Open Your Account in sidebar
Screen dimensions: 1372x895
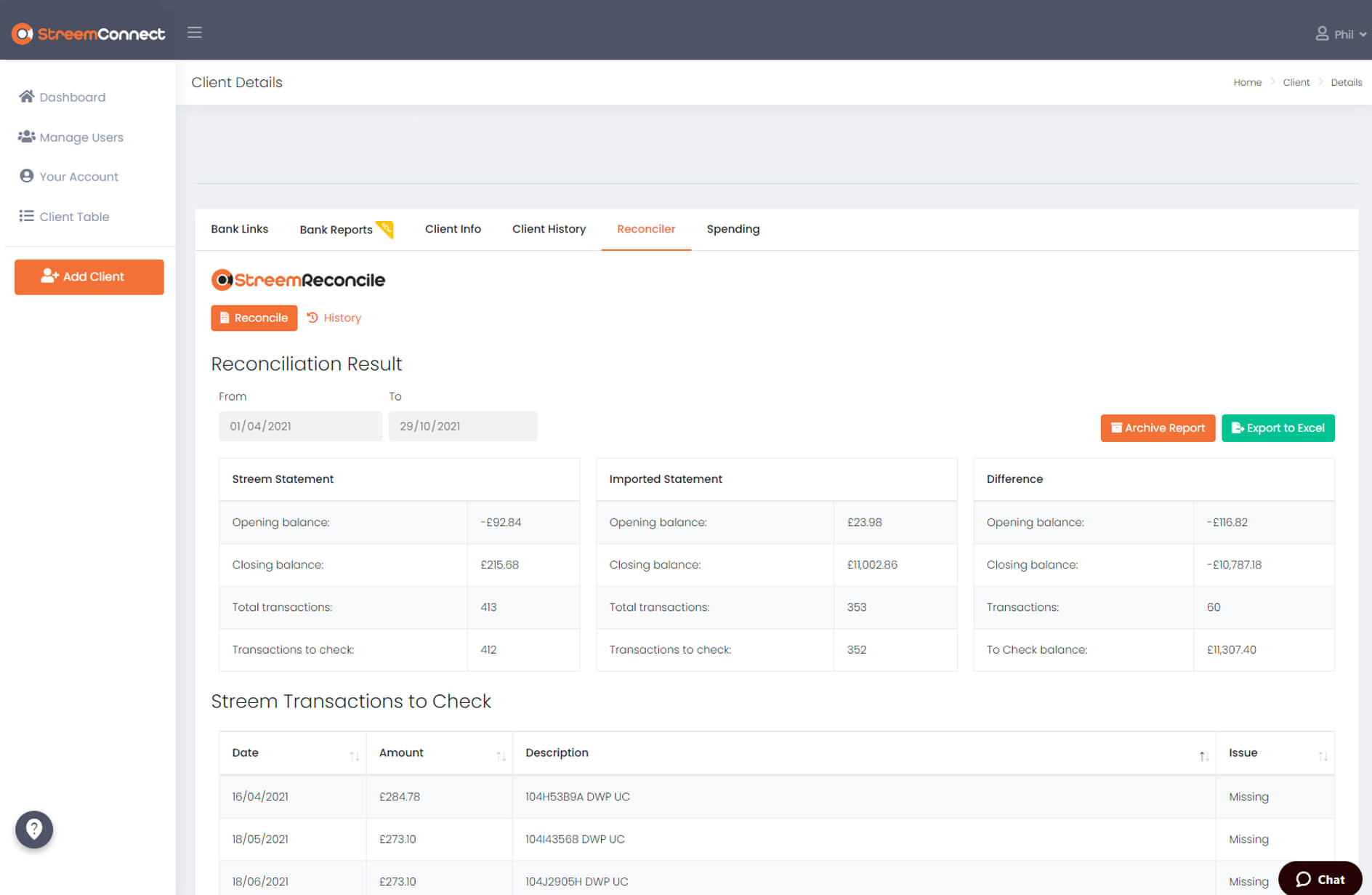click(69, 176)
